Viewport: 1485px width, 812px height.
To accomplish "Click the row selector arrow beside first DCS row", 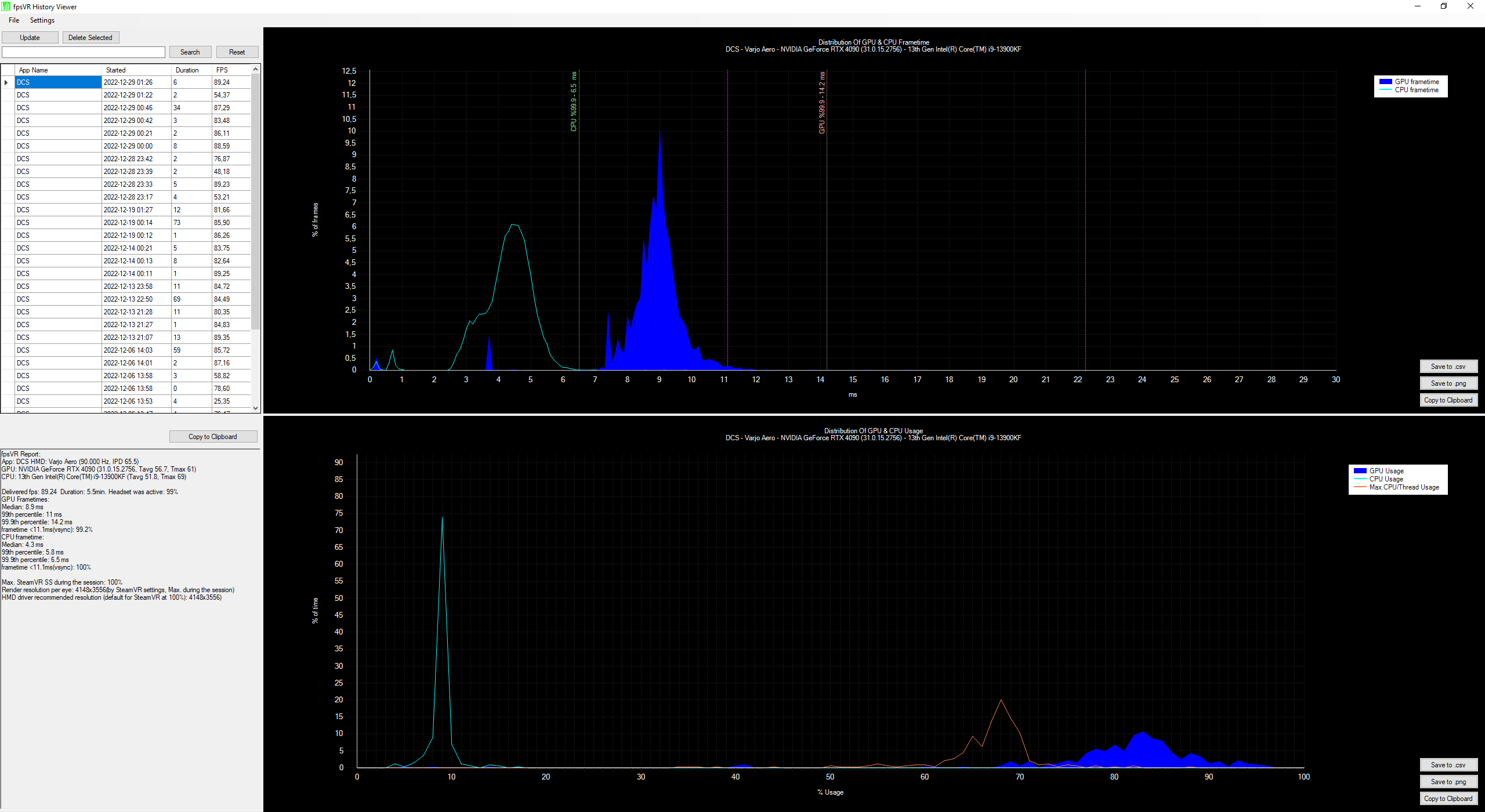I will (x=6, y=82).
